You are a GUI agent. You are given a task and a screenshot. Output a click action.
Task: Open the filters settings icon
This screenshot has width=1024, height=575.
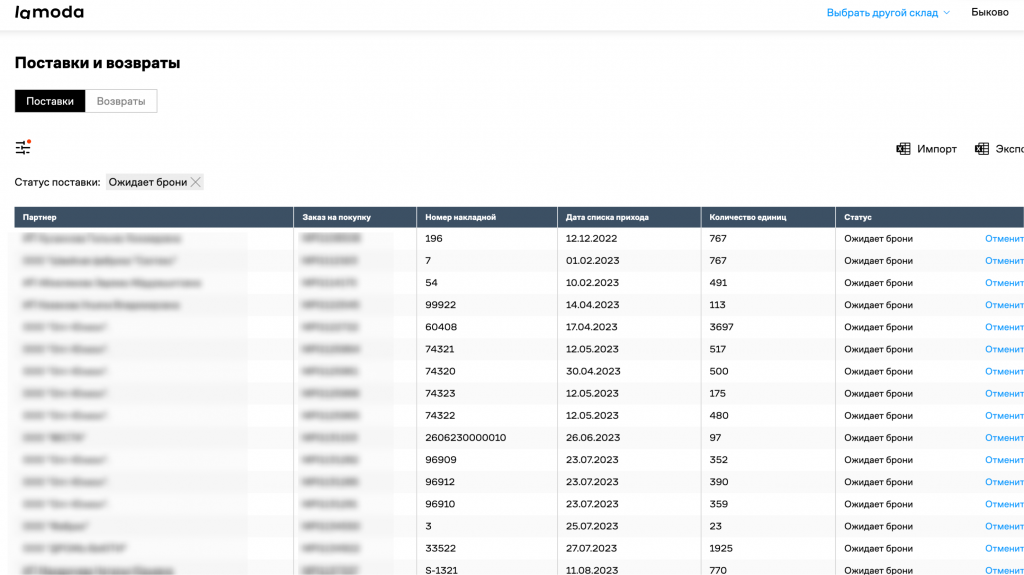22,148
